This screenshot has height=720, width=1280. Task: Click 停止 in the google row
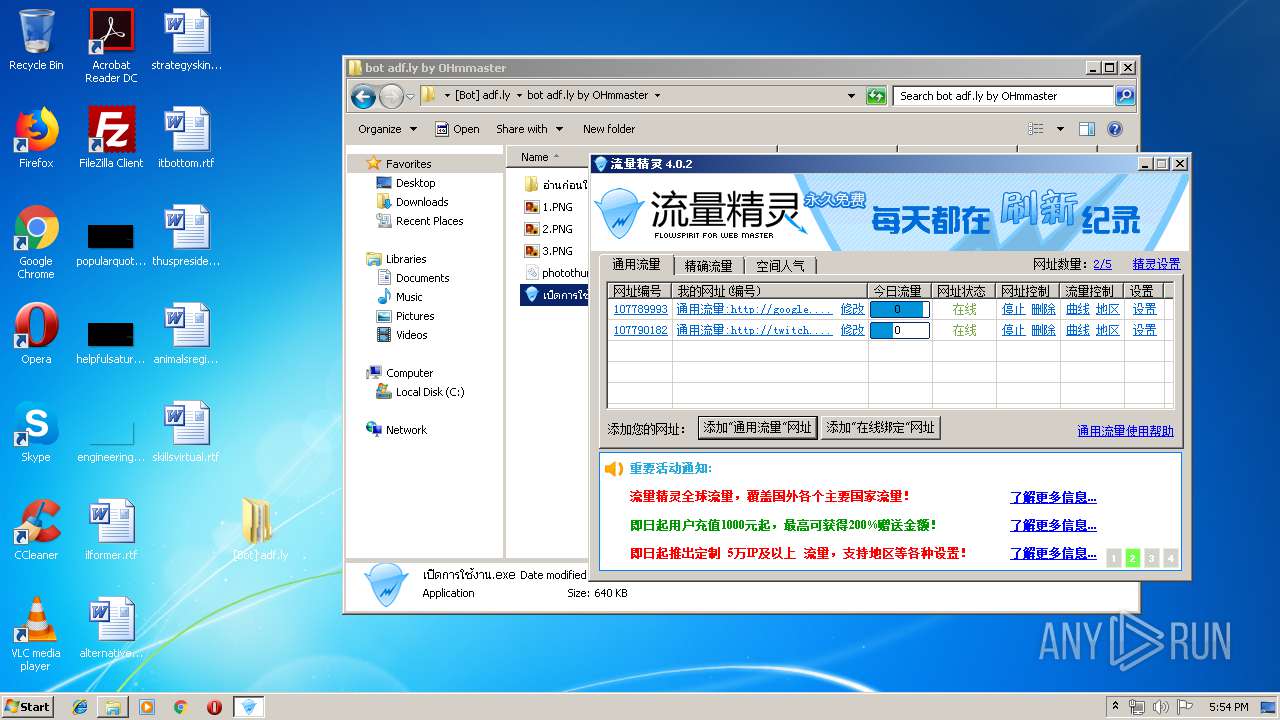(1013, 310)
